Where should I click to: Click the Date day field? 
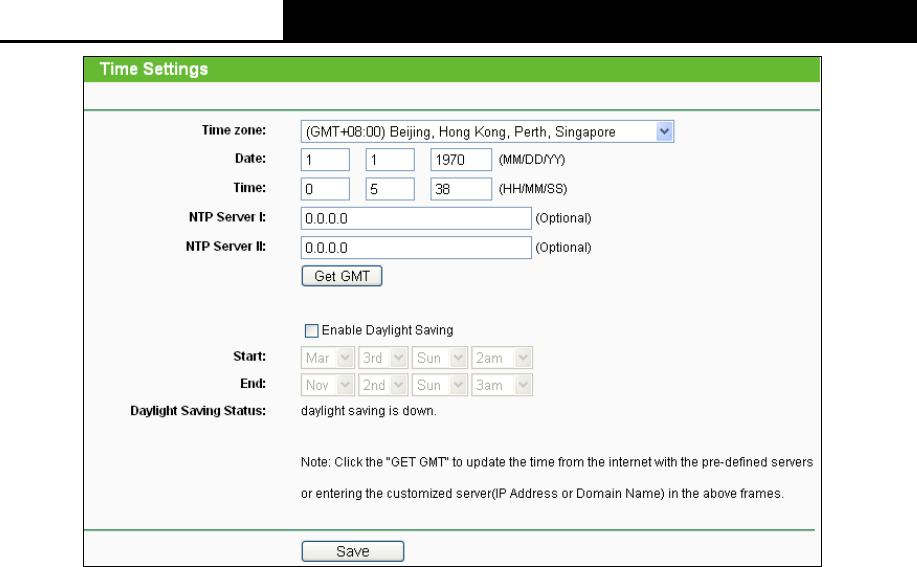pos(390,160)
